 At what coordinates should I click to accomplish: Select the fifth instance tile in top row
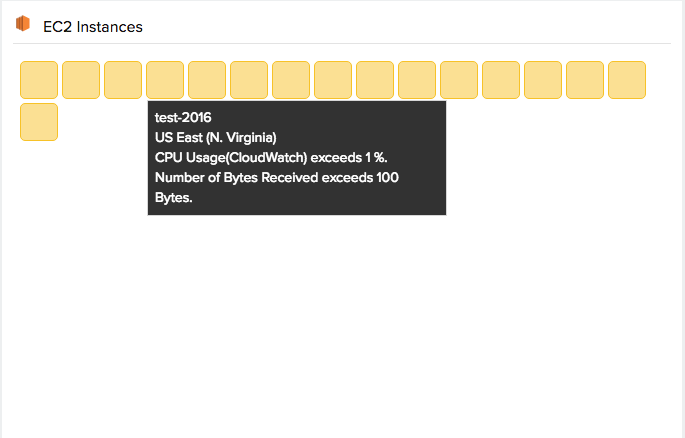point(207,80)
